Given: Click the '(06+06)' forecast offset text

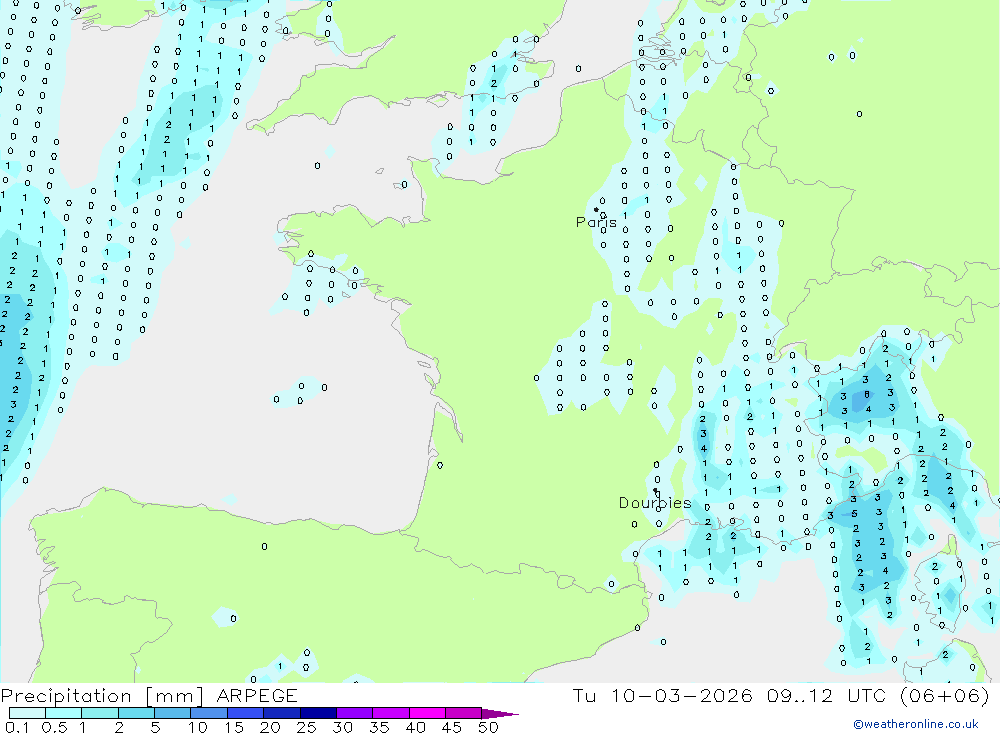Looking at the screenshot, I should click(x=945, y=695).
